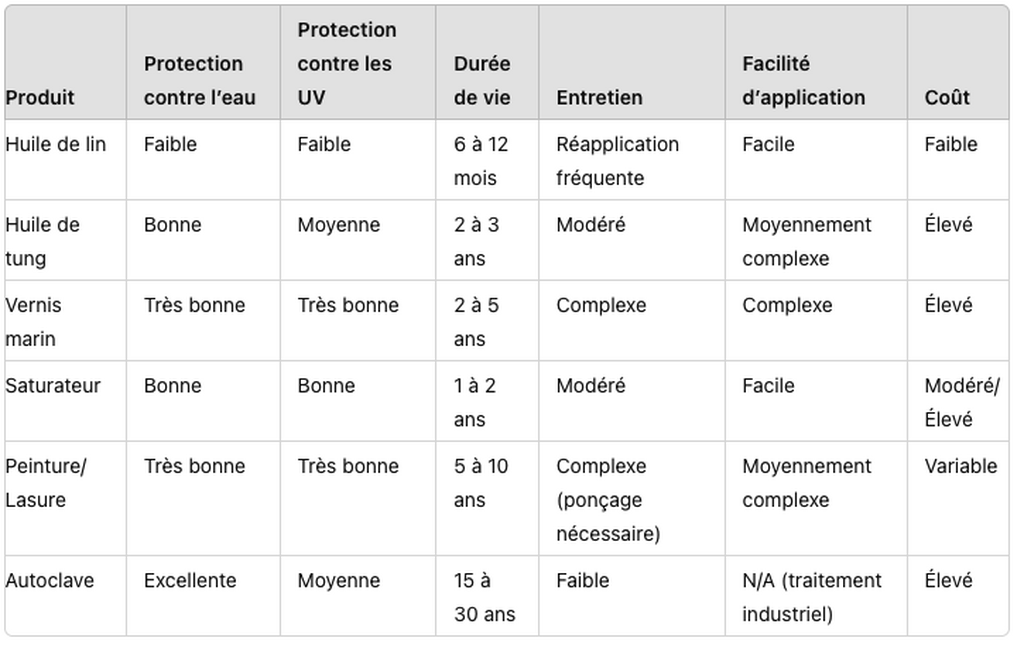Click the Saturateur row label
The height and width of the screenshot is (648, 1024).
pos(53,385)
